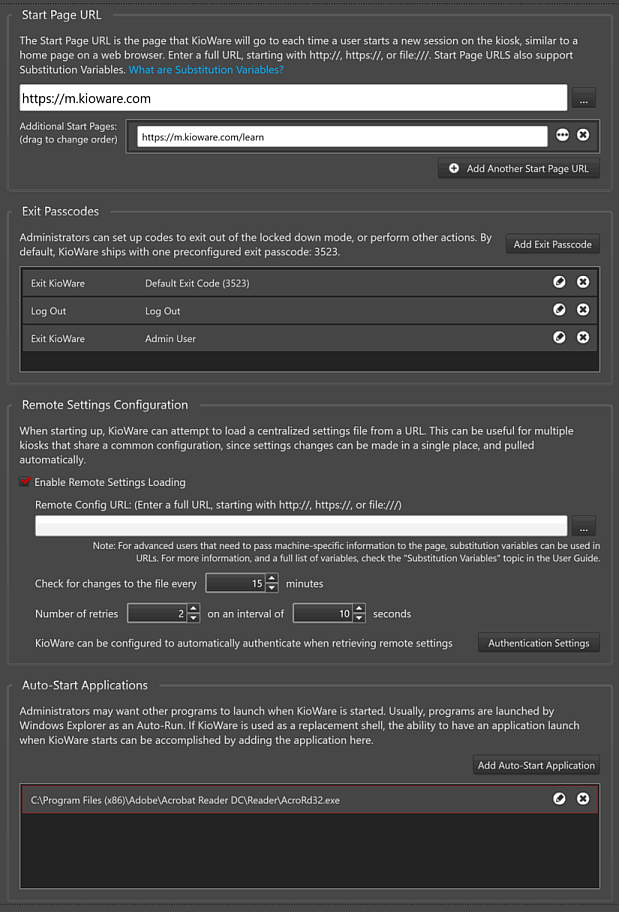Select the Admin User passcode row text
Image resolution: width=619 pixels, height=912 pixels.
point(170,339)
